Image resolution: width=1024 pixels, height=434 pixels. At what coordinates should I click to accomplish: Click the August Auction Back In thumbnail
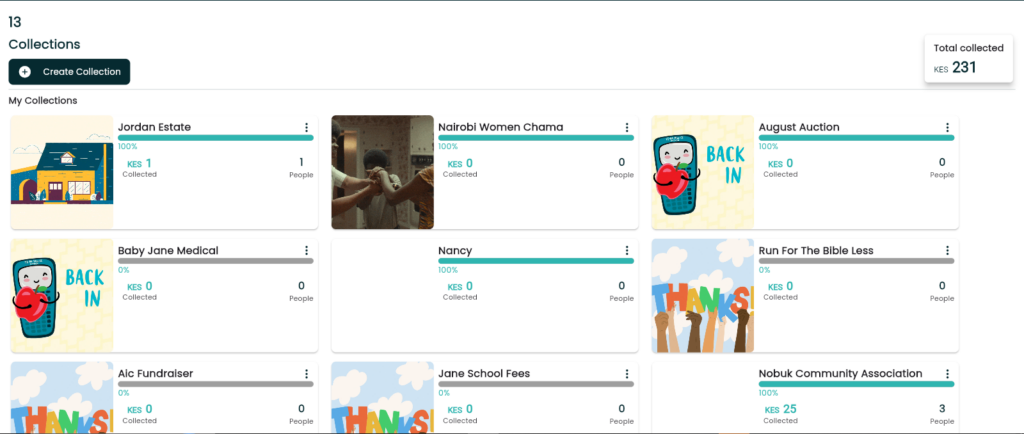(x=703, y=172)
